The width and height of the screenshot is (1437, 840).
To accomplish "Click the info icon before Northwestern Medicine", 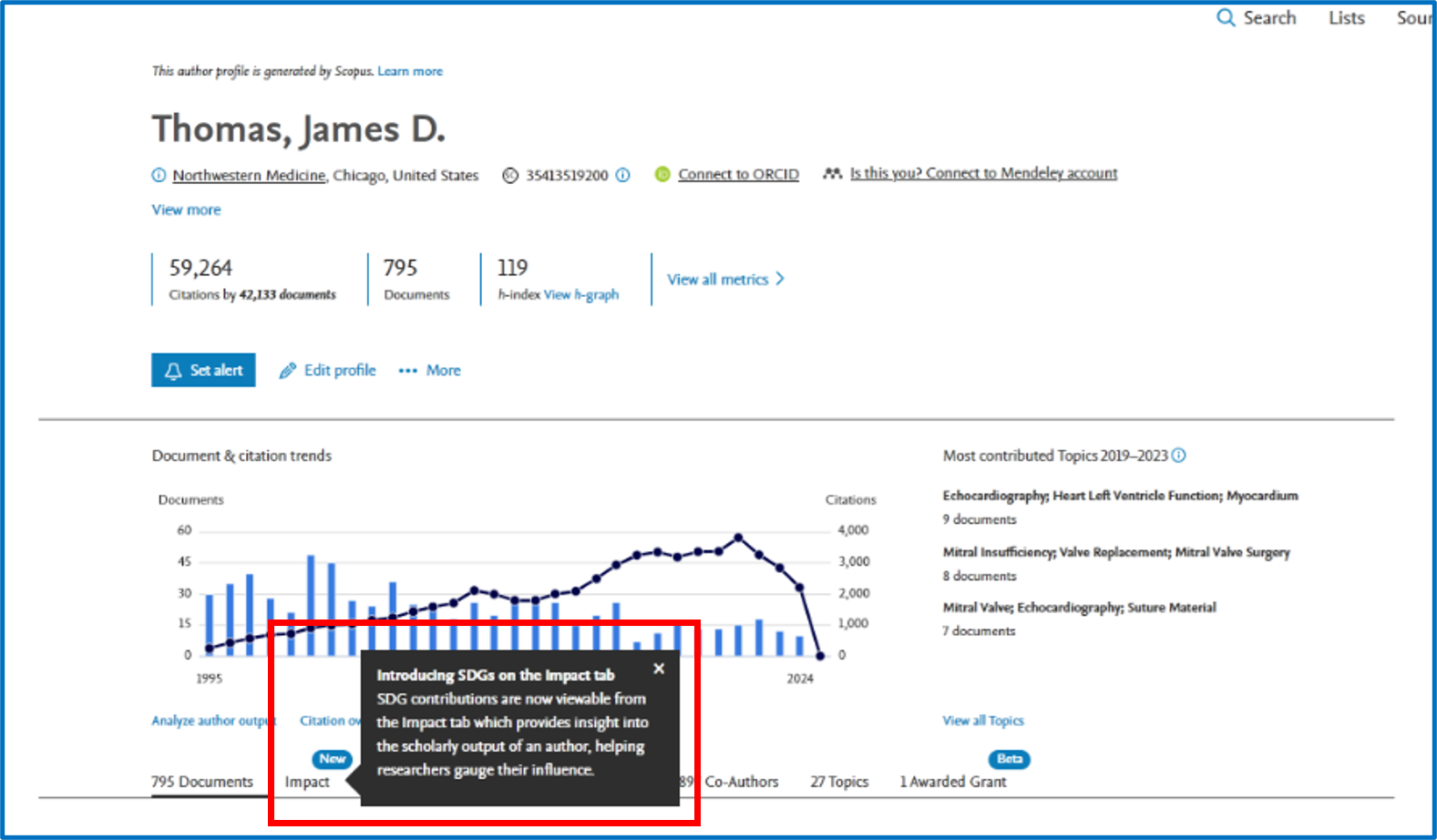I will (x=159, y=175).
